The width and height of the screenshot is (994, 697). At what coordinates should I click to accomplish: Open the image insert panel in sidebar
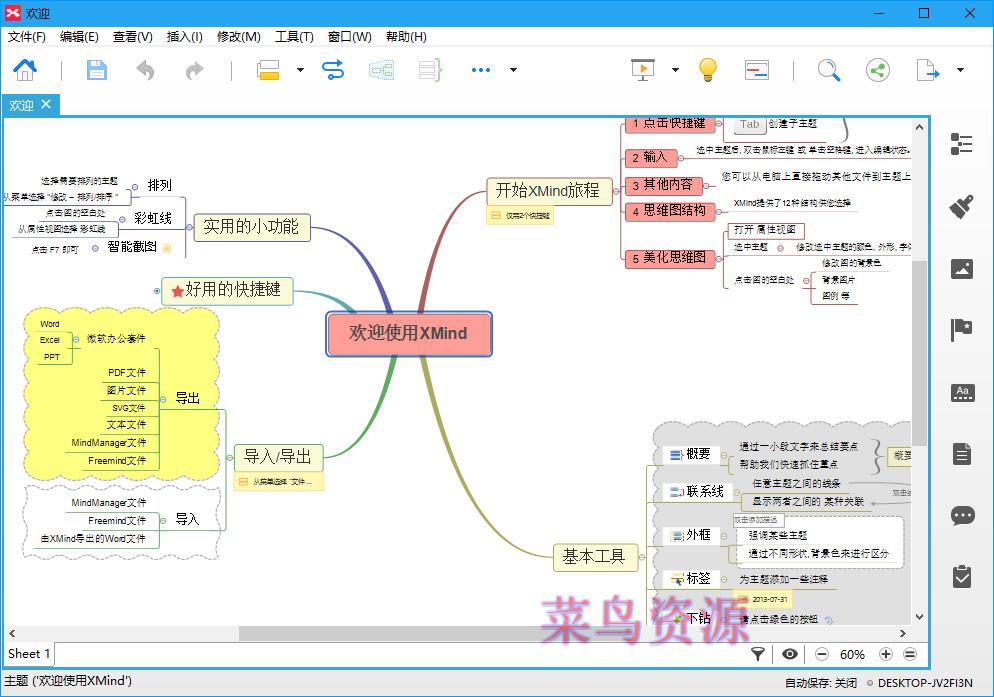coord(961,268)
